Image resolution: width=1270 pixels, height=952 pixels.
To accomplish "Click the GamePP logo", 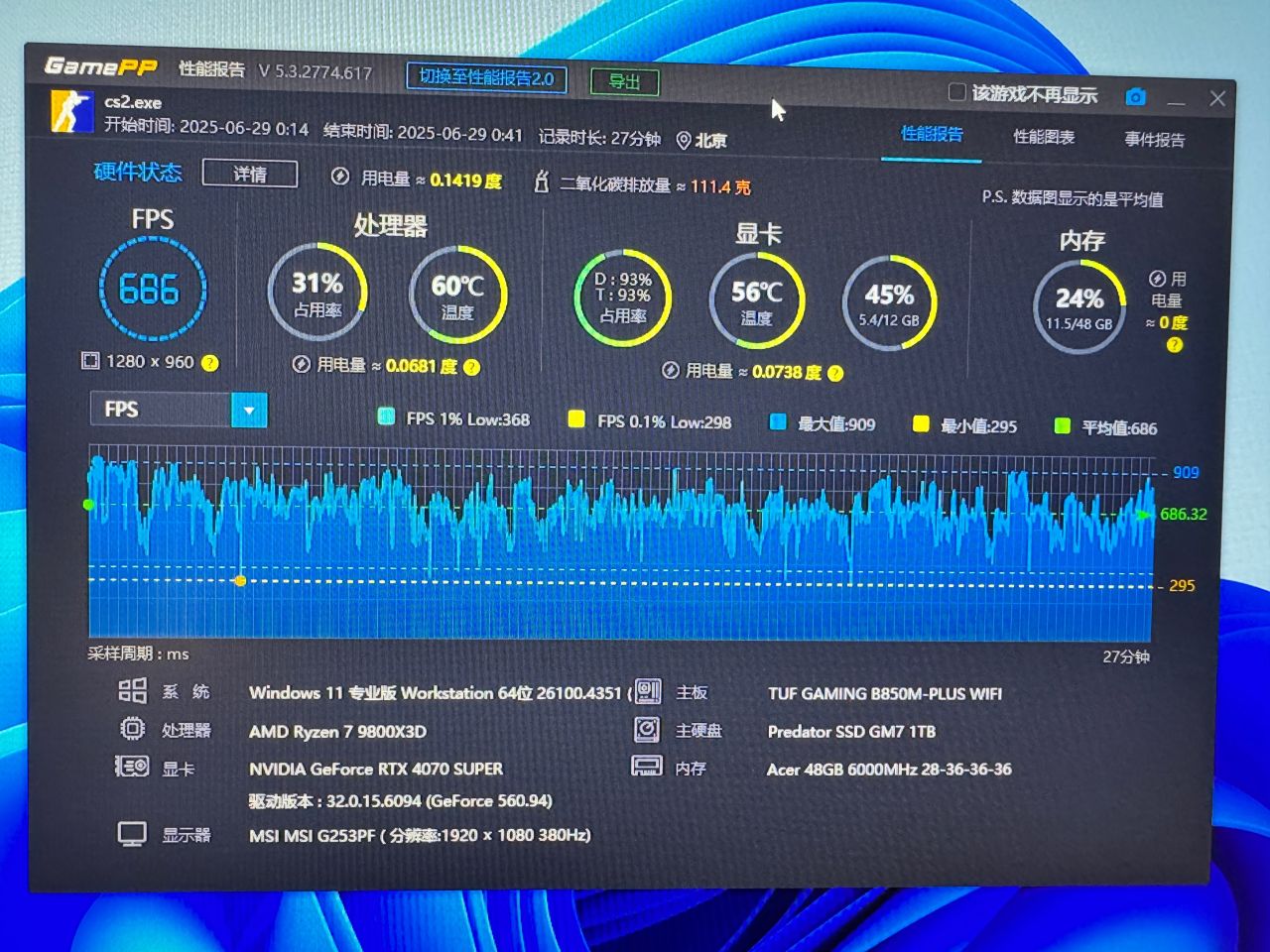I will click(100, 66).
